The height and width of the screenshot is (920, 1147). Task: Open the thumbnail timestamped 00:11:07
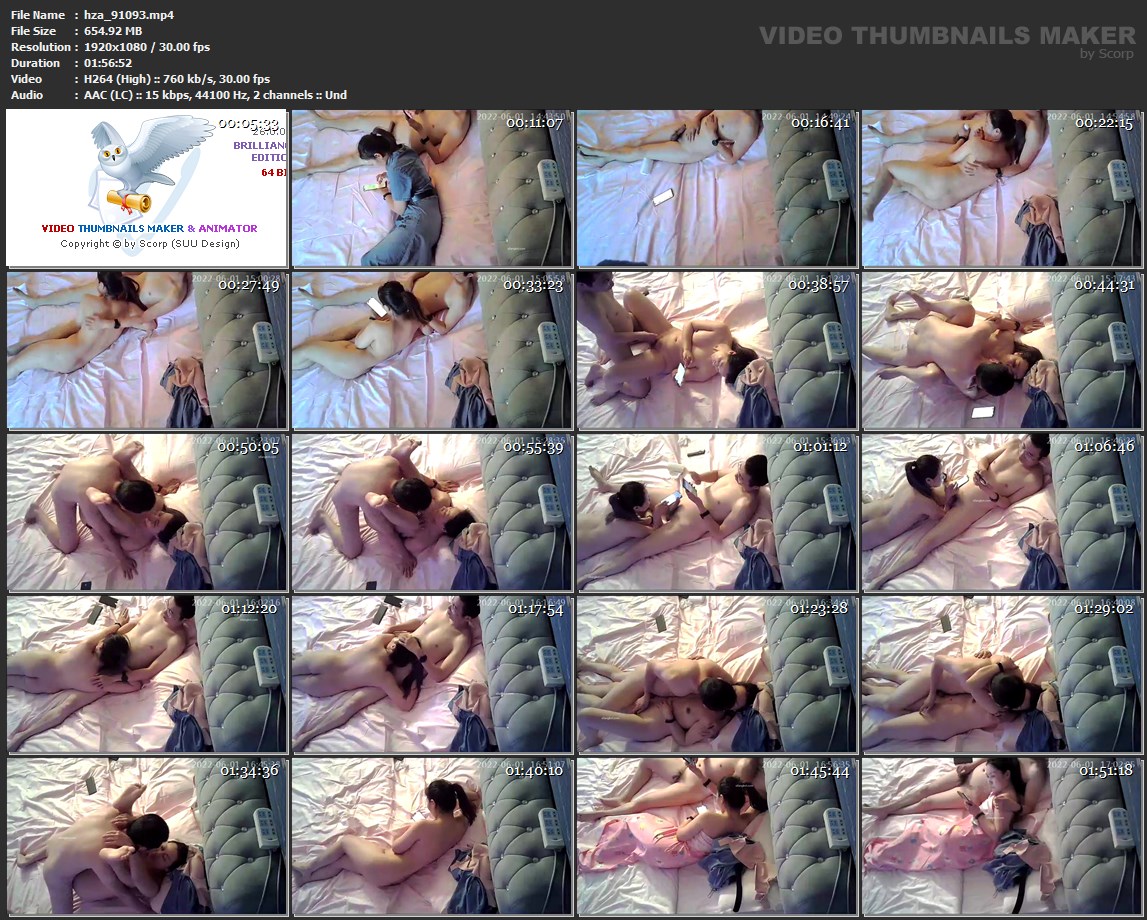[x=432, y=188]
